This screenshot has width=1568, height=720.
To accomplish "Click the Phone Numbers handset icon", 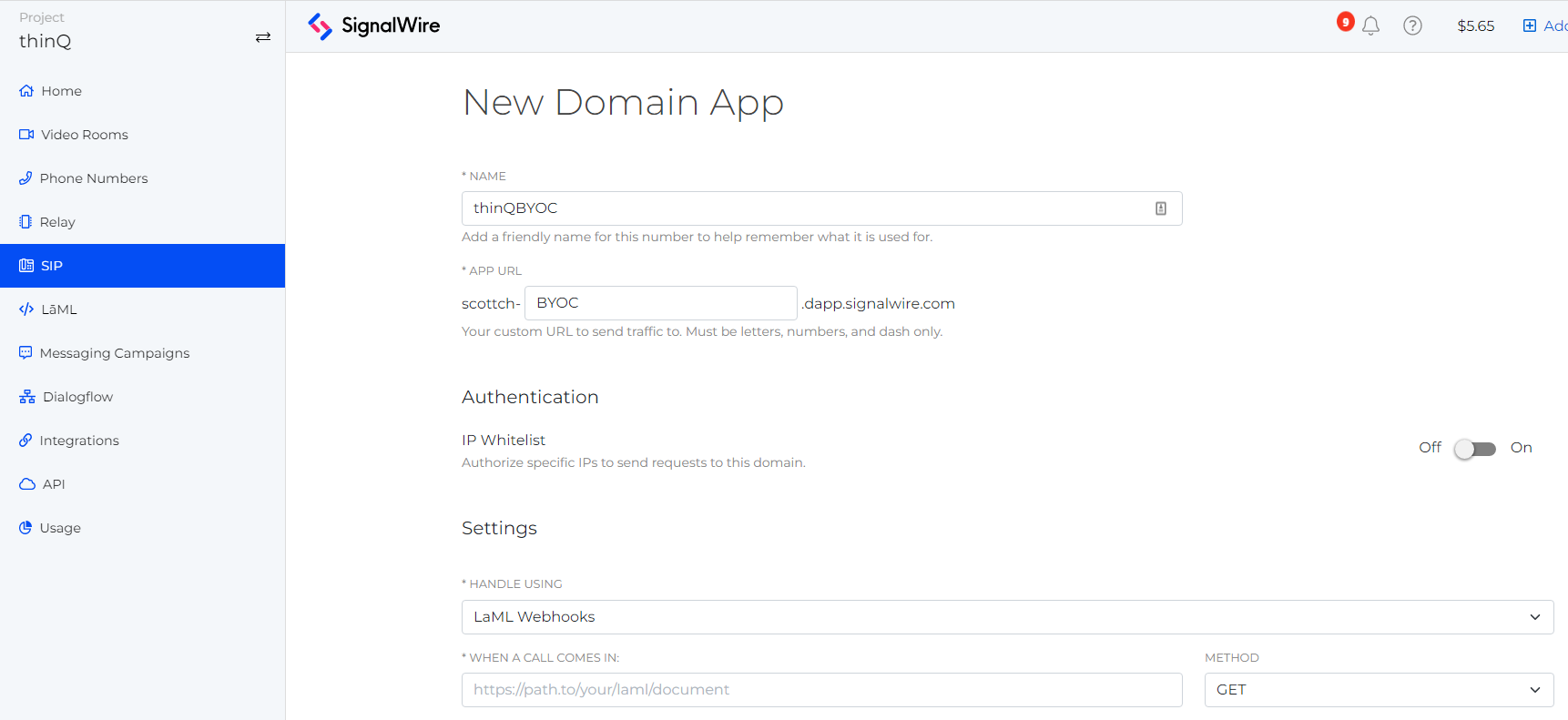I will click(x=25, y=178).
